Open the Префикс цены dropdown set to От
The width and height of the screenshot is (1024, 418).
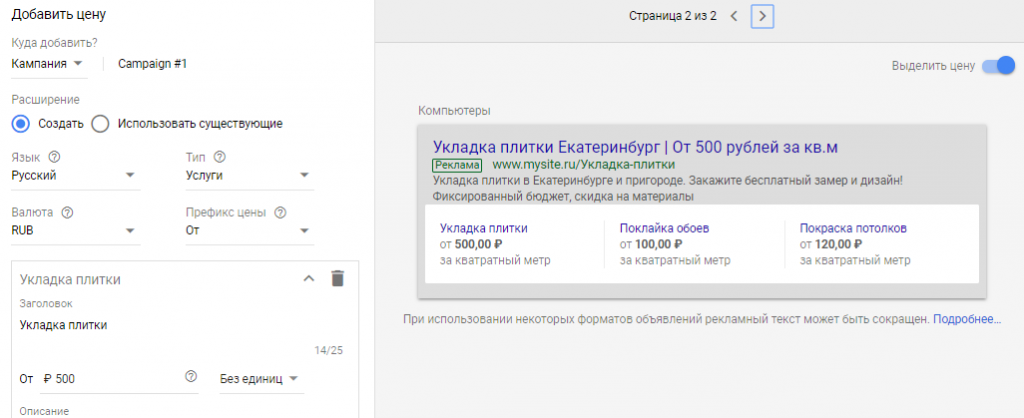click(249, 231)
